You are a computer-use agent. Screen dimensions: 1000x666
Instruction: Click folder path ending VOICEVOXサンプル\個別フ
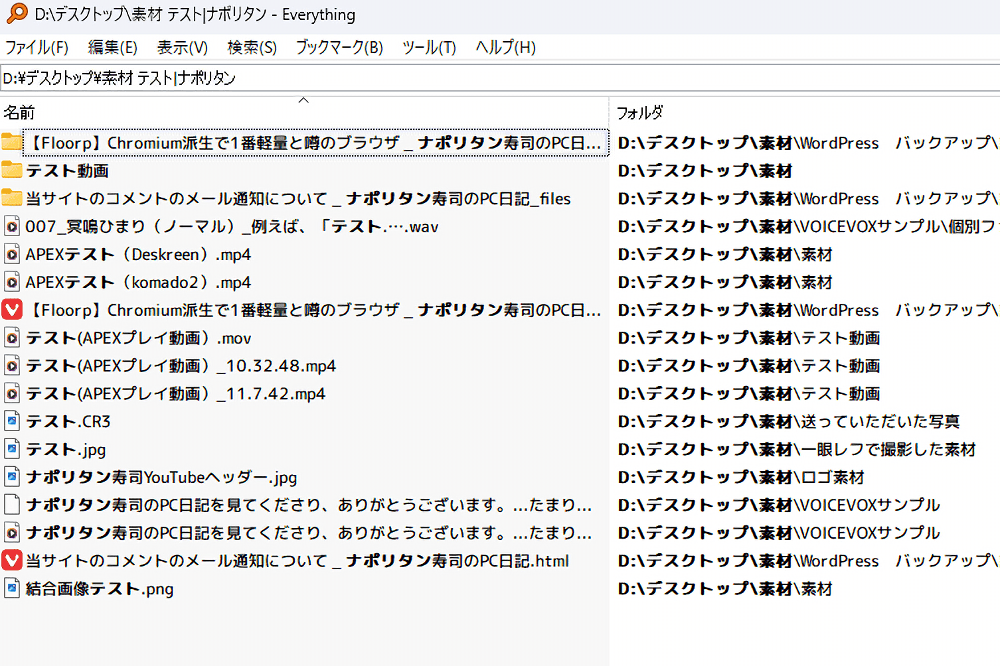(x=809, y=226)
